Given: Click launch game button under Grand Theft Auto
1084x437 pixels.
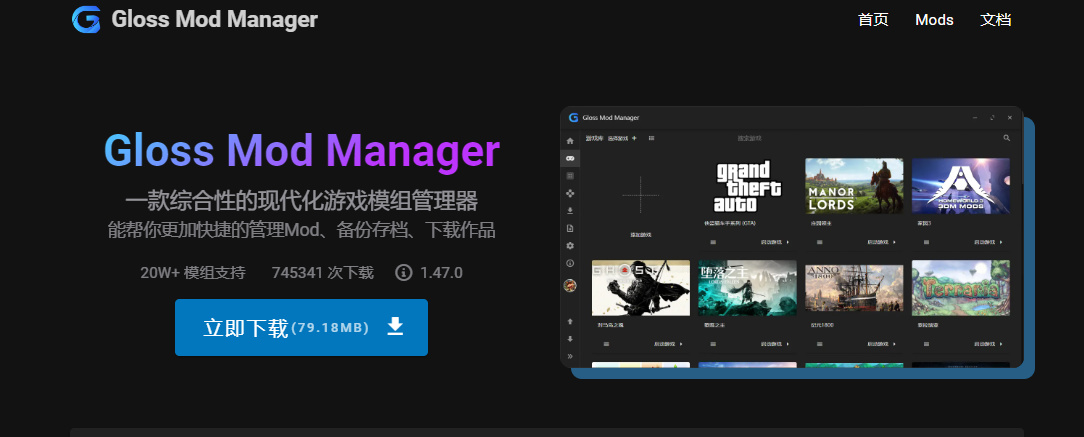Looking at the screenshot, I should click(x=775, y=243).
